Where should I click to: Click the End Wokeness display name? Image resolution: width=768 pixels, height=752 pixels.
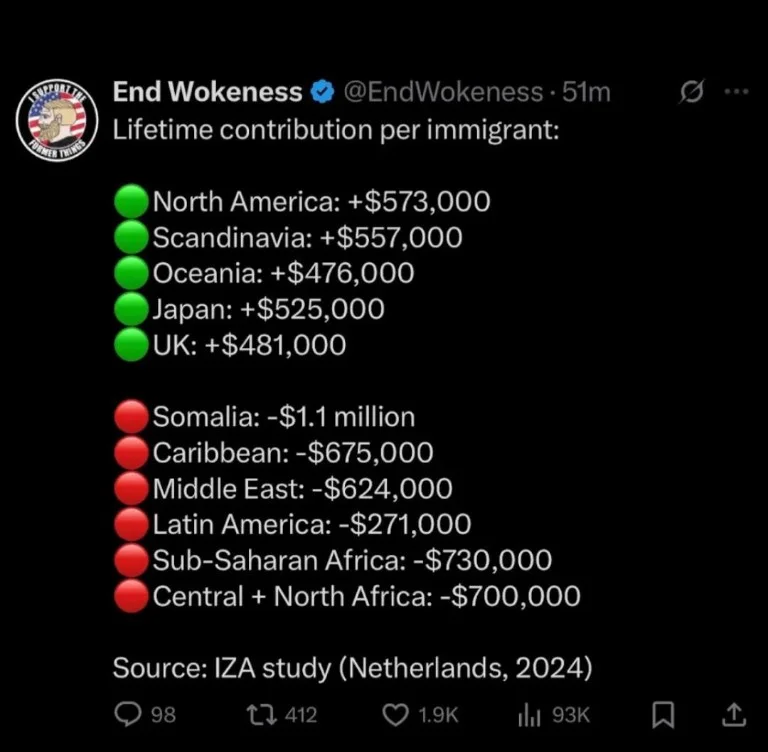207,92
